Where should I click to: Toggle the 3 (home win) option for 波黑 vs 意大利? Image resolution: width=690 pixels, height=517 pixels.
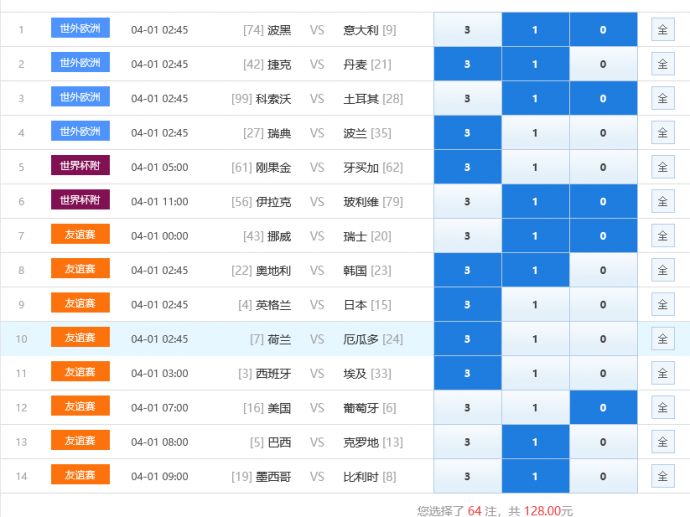pyautogui.click(x=467, y=30)
